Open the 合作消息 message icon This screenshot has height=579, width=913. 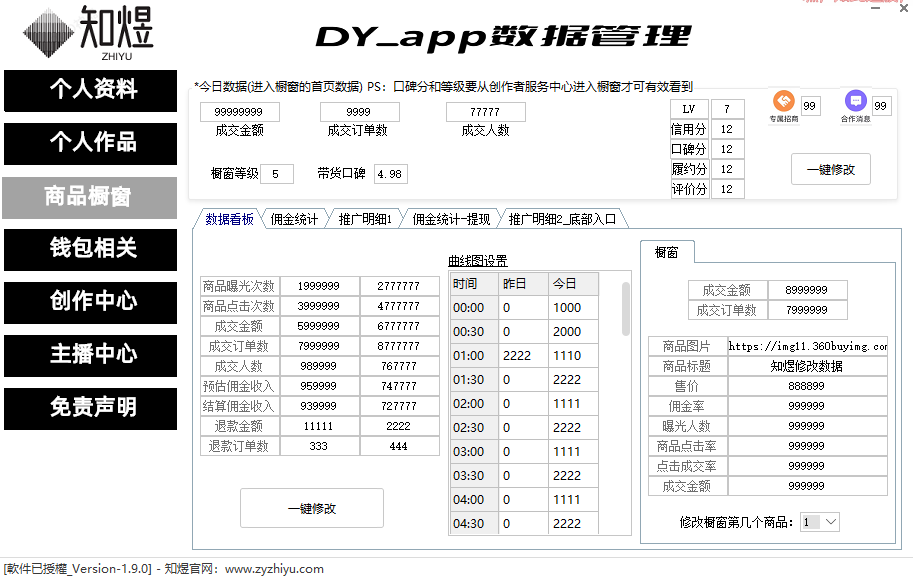pyautogui.click(x=855, y=103)
